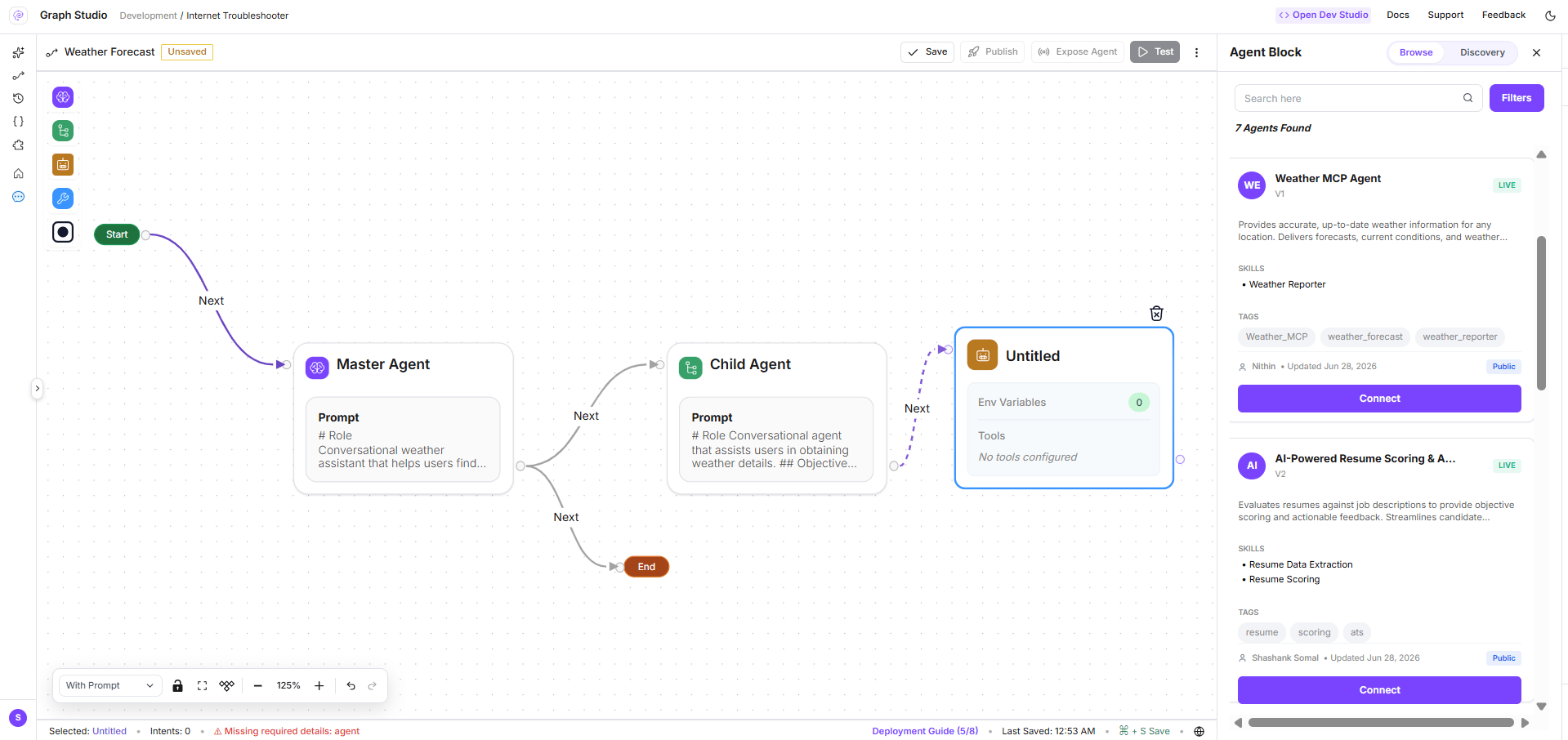Viewport: 1568px width, 740px height.
Task: Open the curly braces variables icon
Action: coord(18,121)
